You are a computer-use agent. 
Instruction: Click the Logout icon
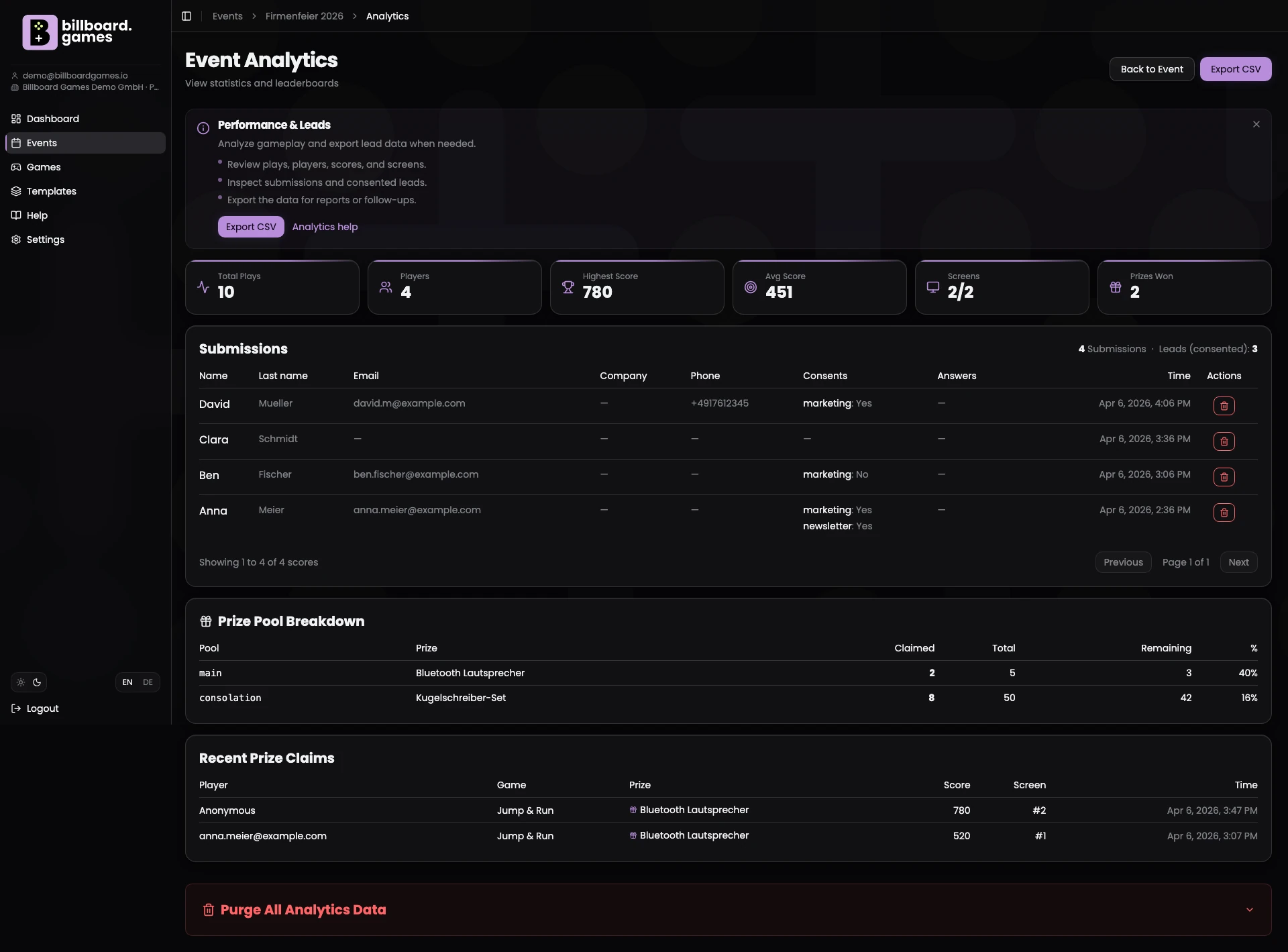(16, 708)
